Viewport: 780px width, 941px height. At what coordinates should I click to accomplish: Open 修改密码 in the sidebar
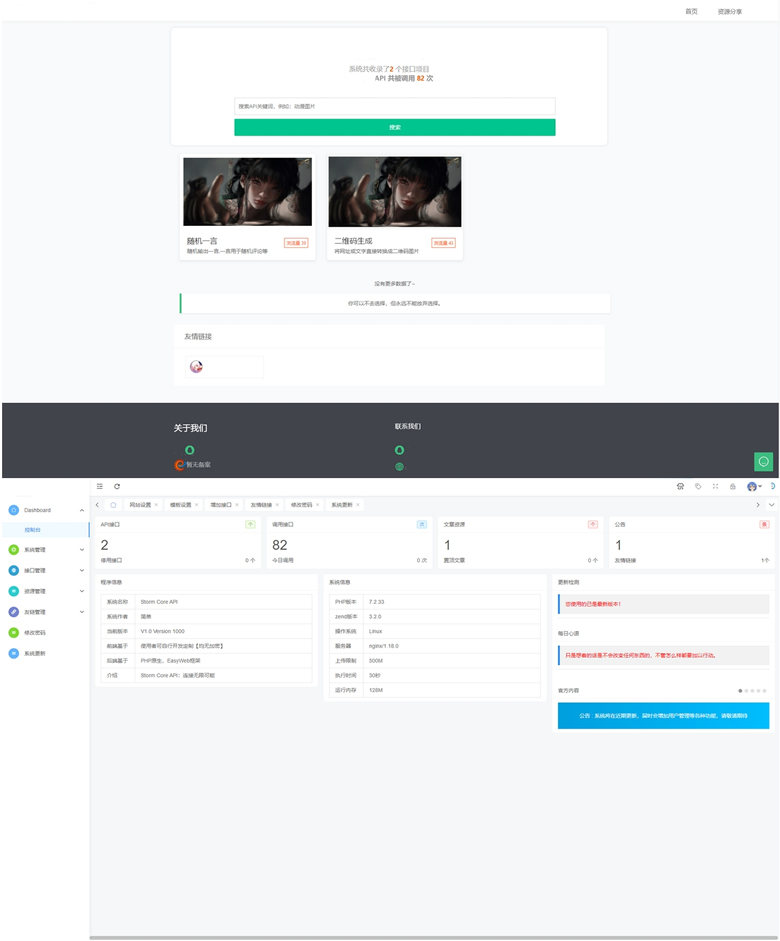point(35,632)
